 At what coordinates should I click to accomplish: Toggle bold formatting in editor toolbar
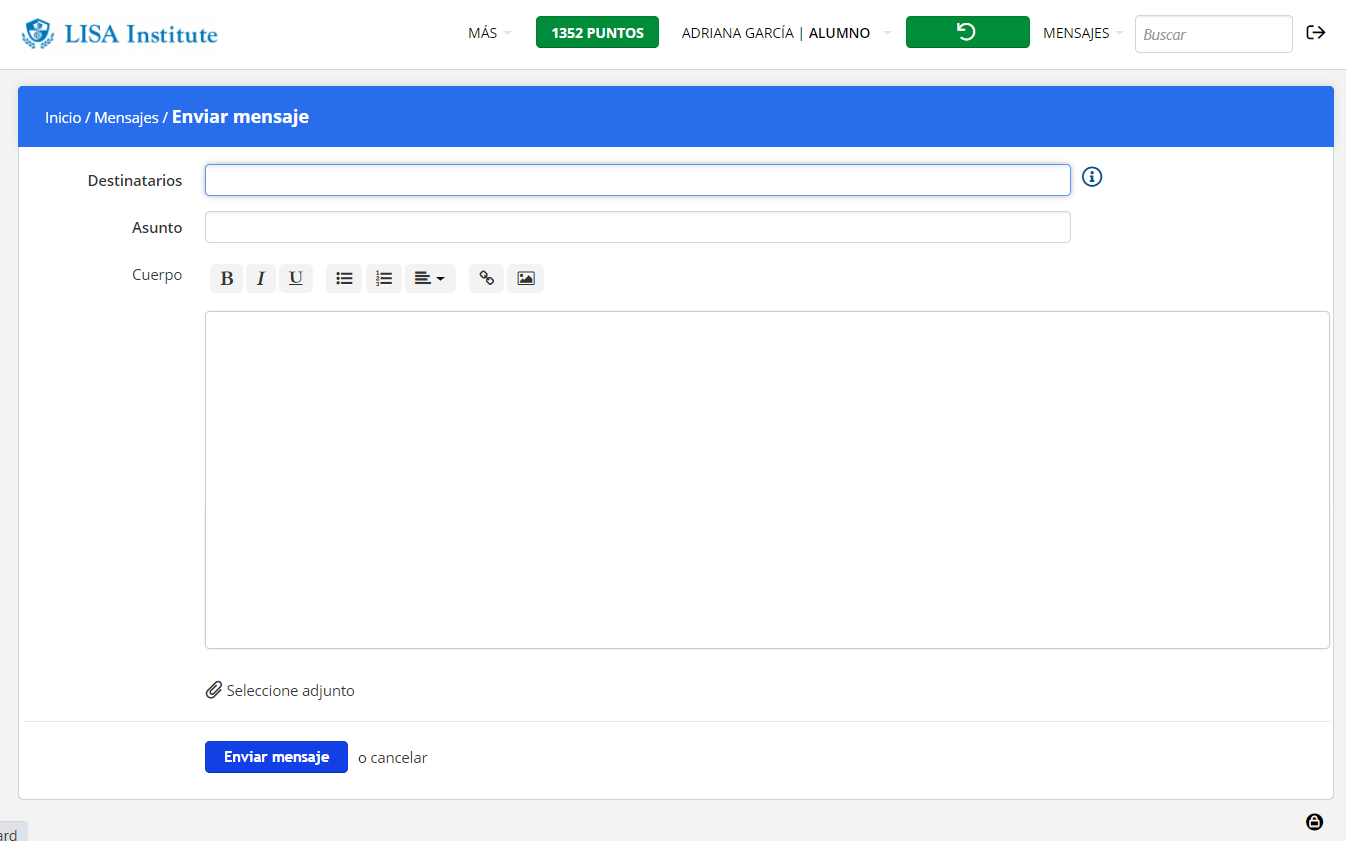click(227, 278)
